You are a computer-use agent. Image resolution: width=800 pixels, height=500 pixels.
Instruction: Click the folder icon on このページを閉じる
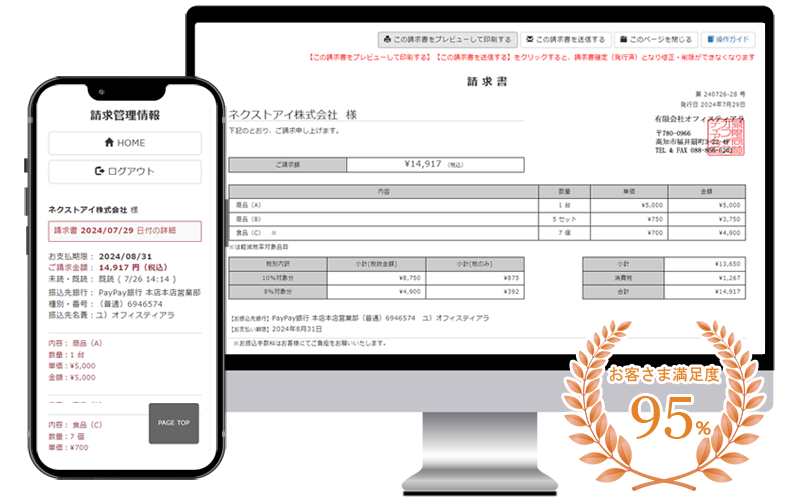click(x=623, y=40)
